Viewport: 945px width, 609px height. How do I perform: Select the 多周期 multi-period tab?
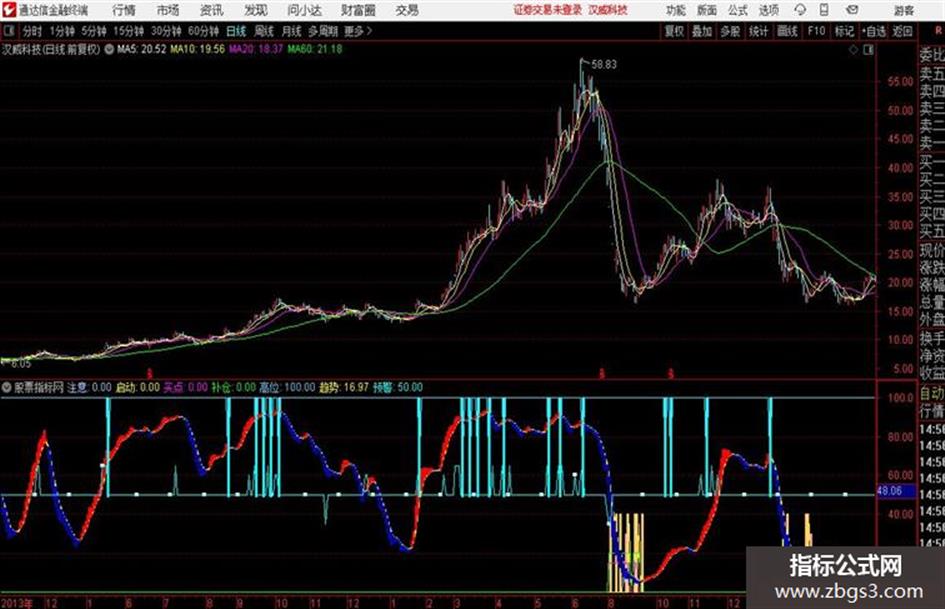(322, 31)
